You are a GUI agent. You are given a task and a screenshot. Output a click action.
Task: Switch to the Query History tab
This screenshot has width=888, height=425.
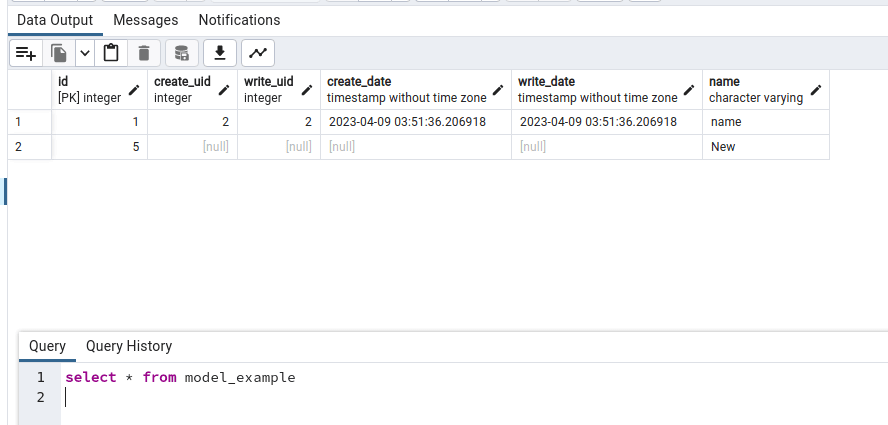point(129,346)
